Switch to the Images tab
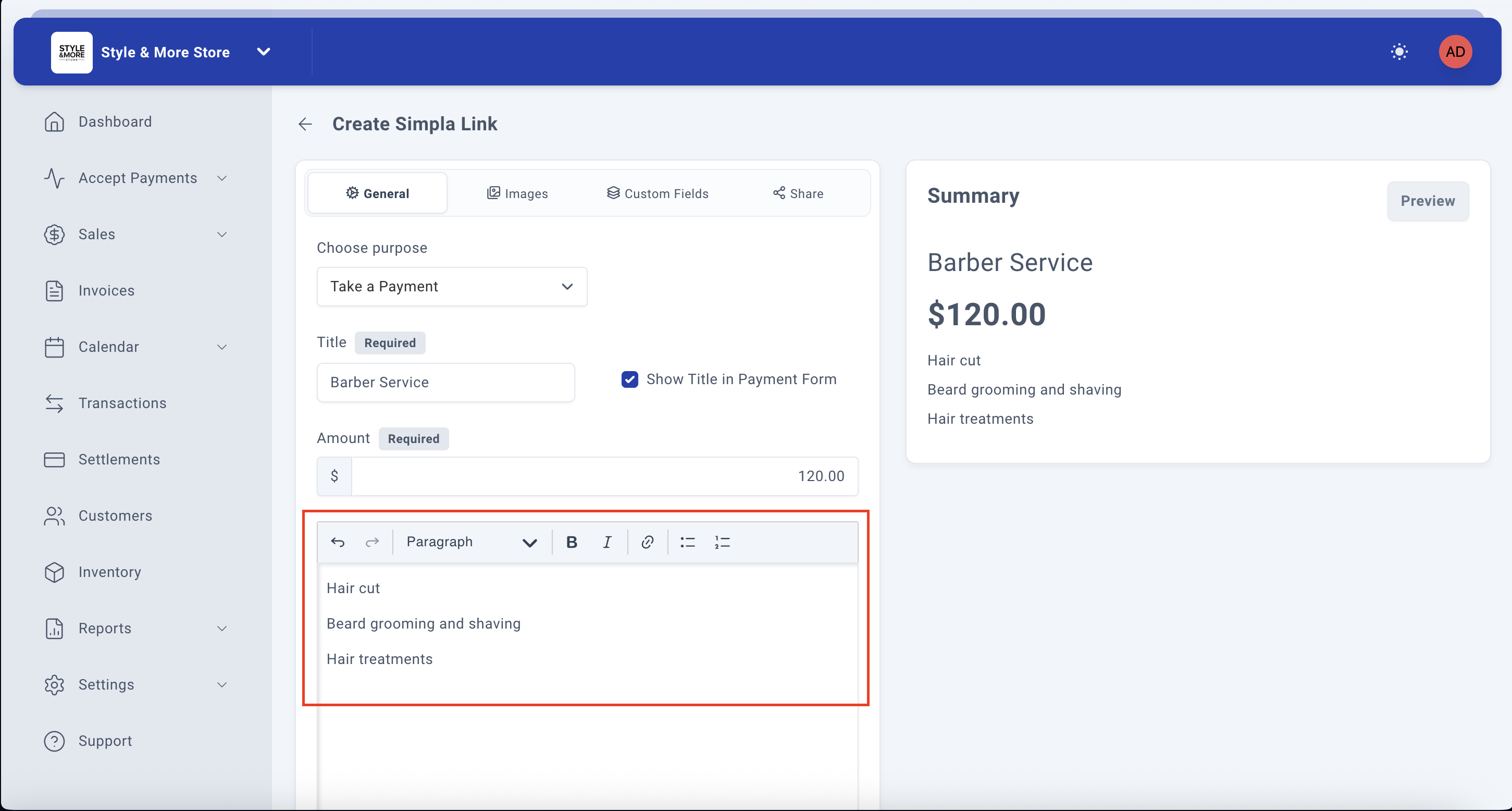The height and width of the screenshot is (811, 1512). click(x=517, y=193)
